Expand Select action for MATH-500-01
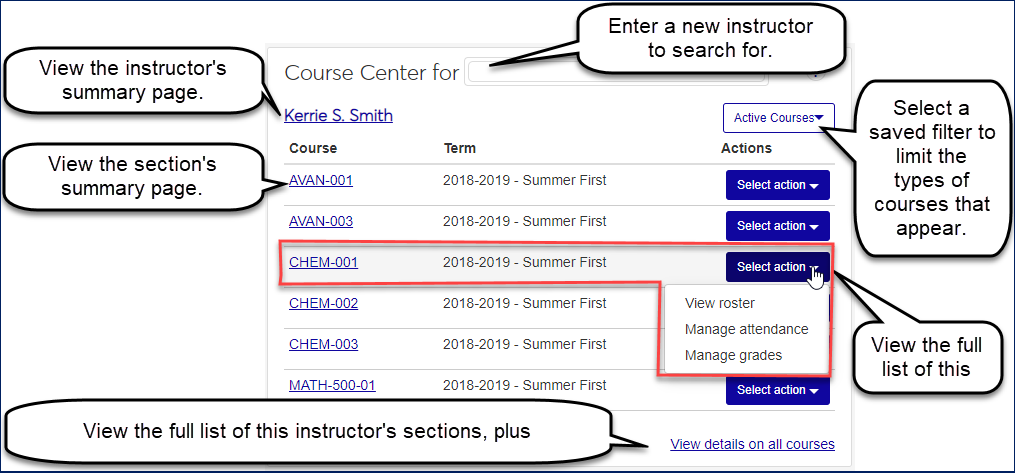Viewport: 1015px width, 473px height. tap(777, 390)
